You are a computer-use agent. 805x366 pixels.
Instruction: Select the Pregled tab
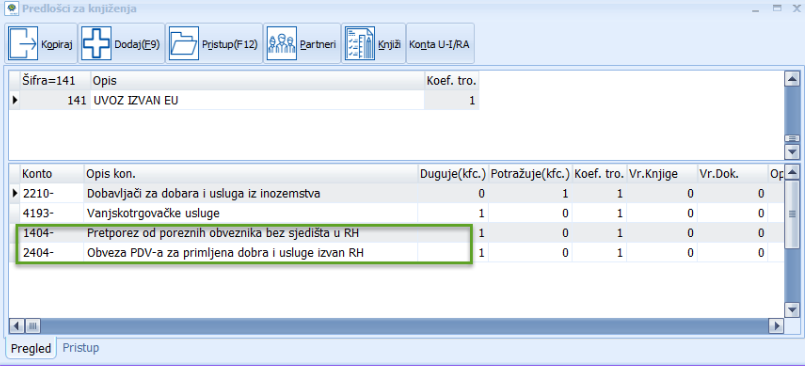[31, 348]
